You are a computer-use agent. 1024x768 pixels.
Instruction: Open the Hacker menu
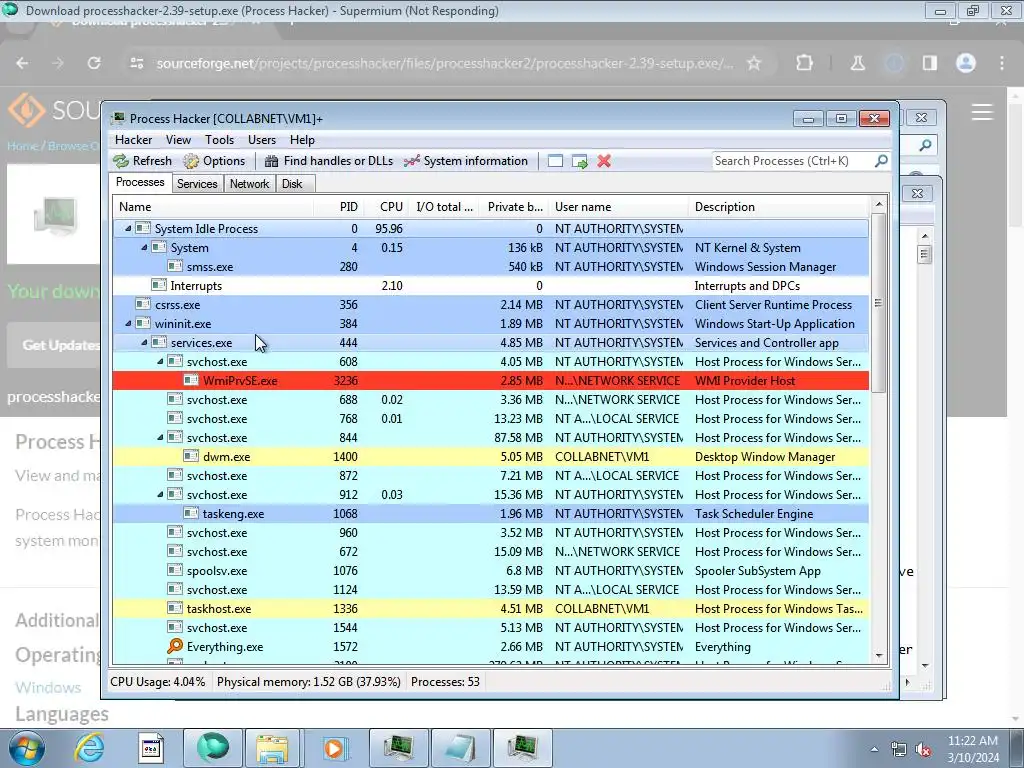click(133, 140)
